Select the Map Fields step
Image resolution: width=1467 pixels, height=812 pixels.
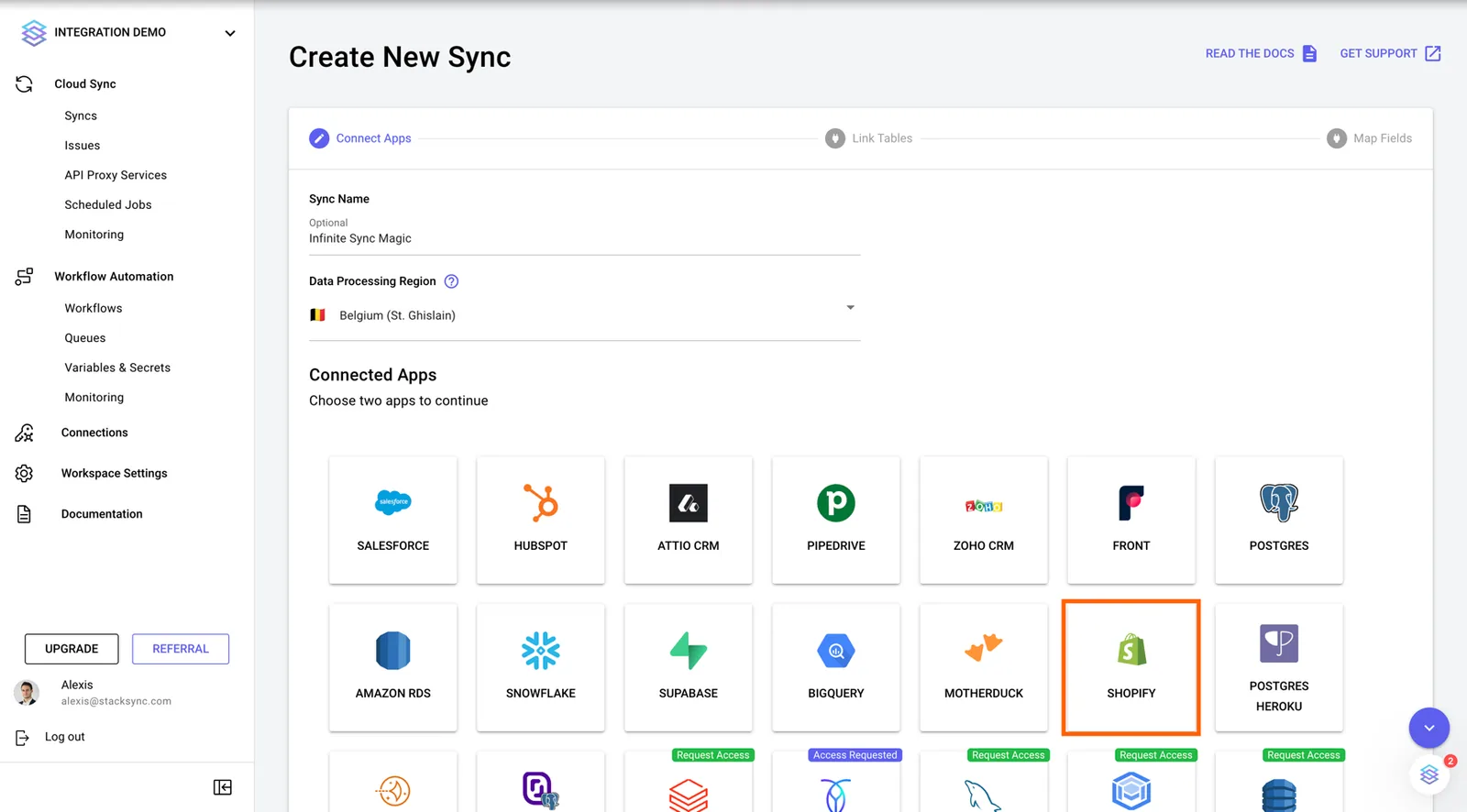pyautogui.click(x=1370, y=138)
